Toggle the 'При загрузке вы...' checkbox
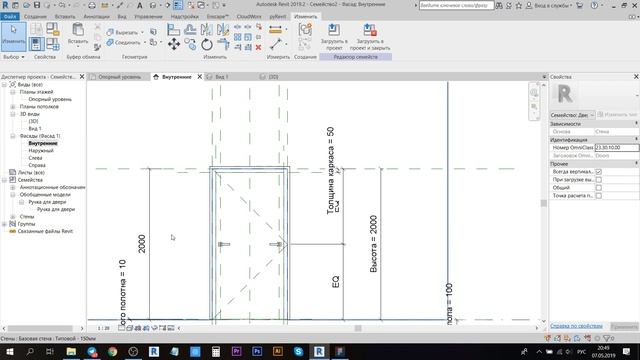This screenshot has height=360, width=640. 598,180
